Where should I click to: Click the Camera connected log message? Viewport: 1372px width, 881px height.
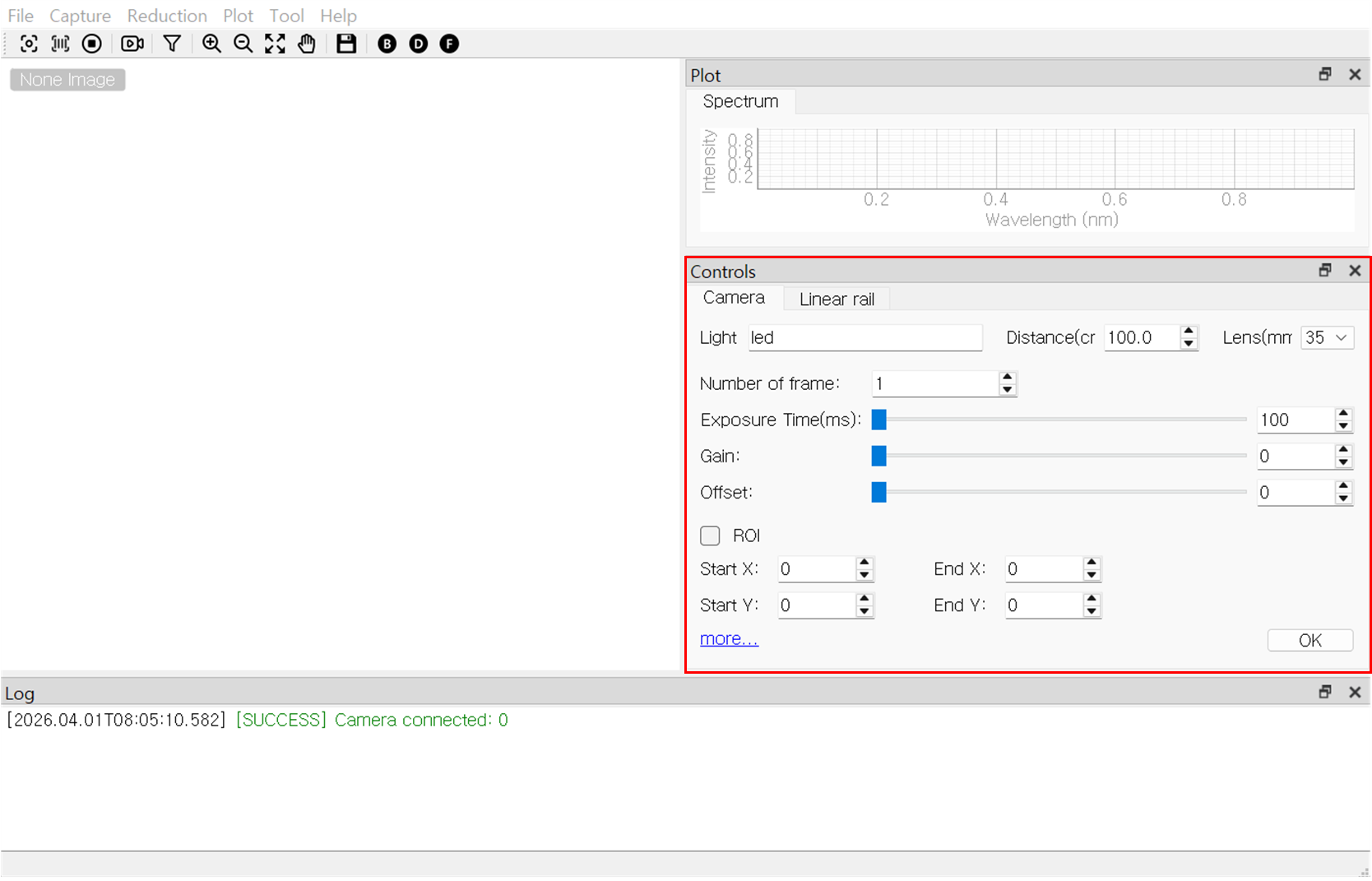tap(421, 720)
